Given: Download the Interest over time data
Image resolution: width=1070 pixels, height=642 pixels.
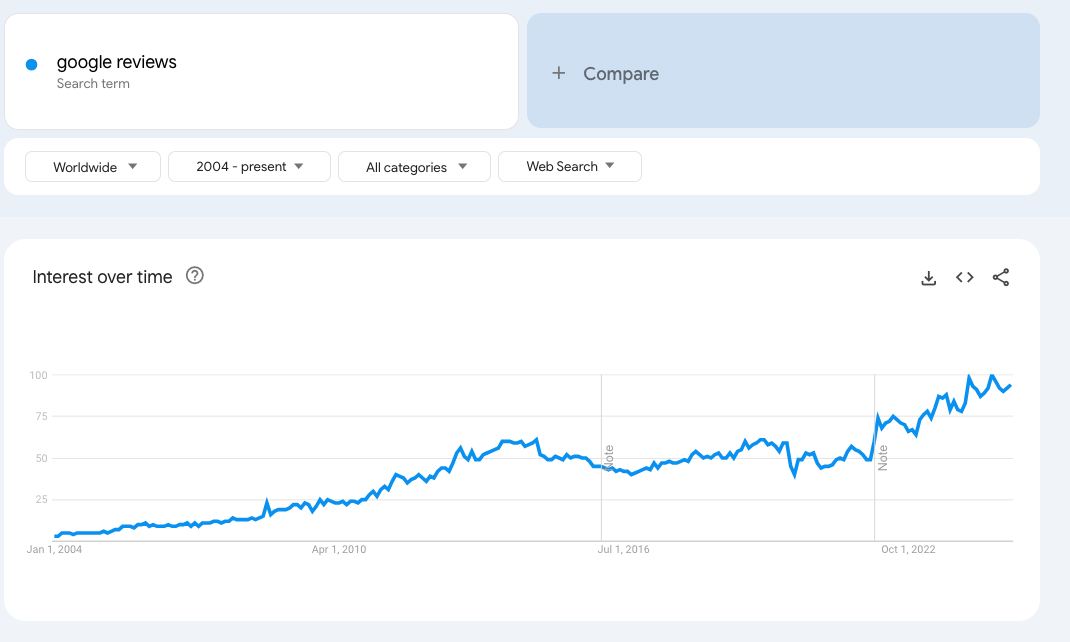Looking at the screenshot, I should [928, 278].
